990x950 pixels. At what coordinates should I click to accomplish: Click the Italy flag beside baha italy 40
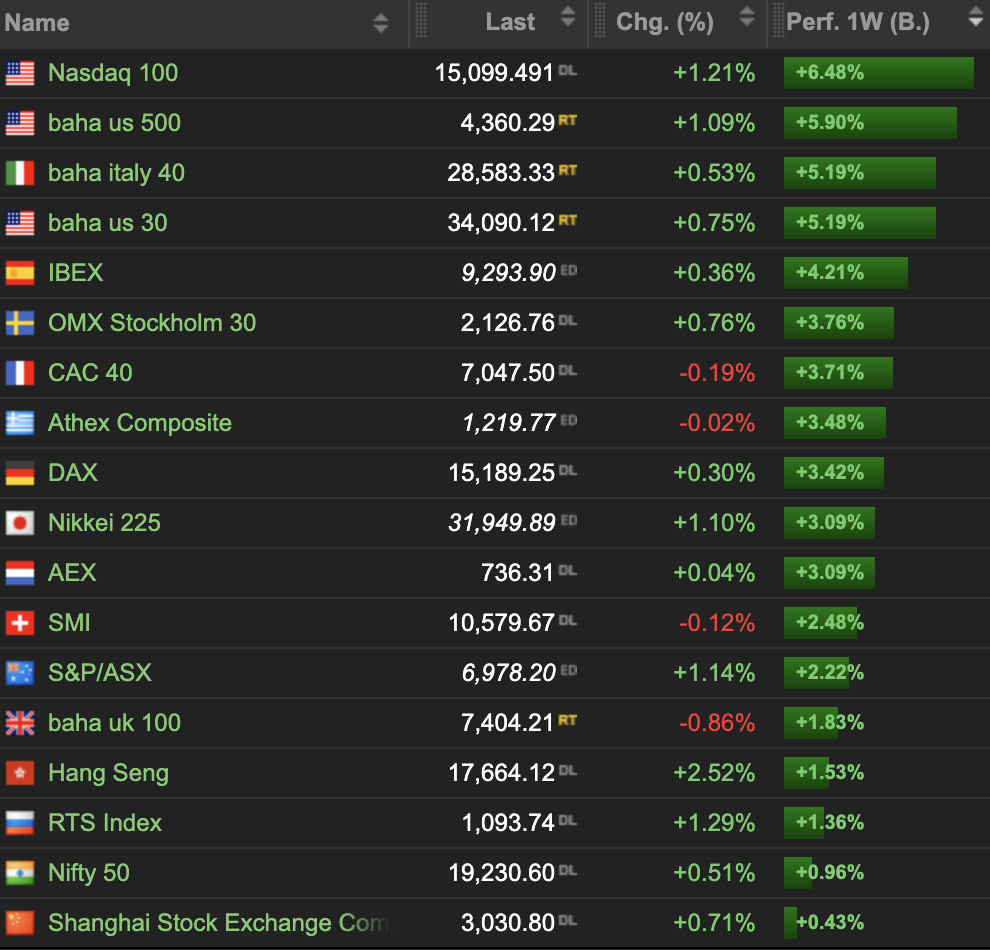coord(20,173)
